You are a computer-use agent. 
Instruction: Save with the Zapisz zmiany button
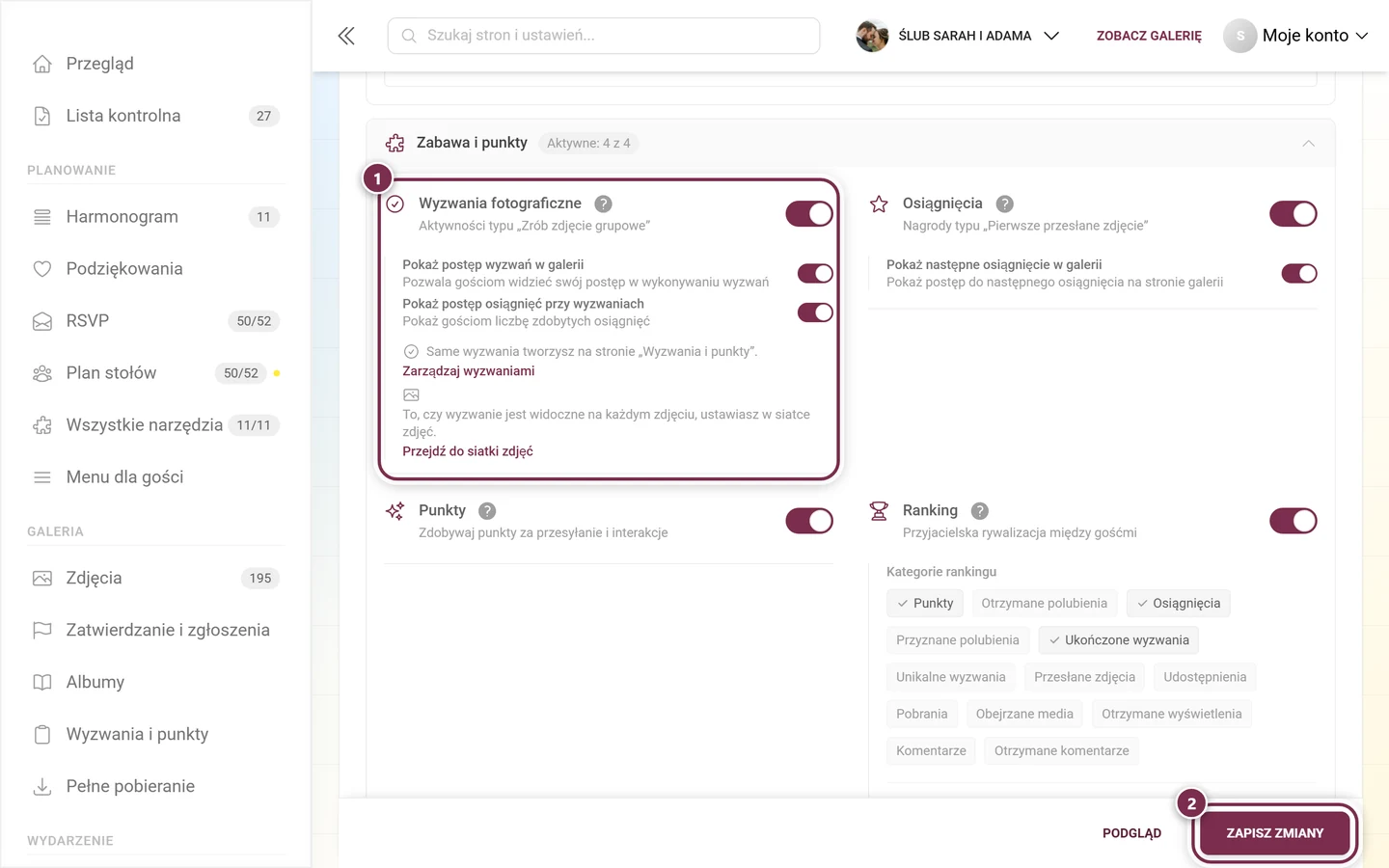[x=1274, y=833]
